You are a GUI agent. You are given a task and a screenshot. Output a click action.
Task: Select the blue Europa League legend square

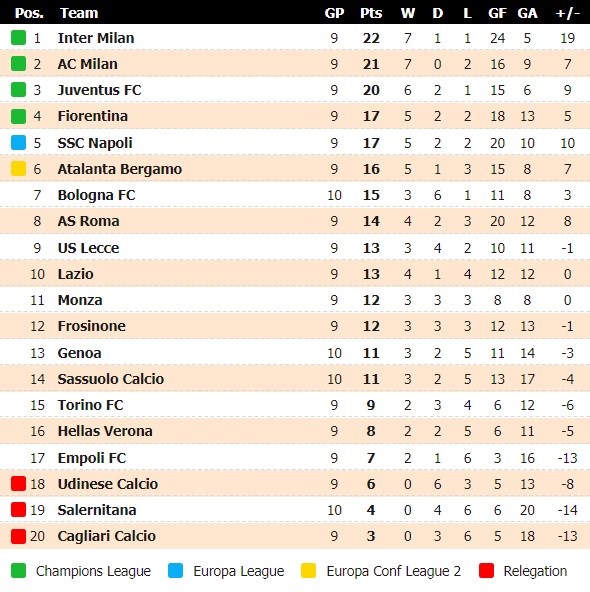coord(176,571)
